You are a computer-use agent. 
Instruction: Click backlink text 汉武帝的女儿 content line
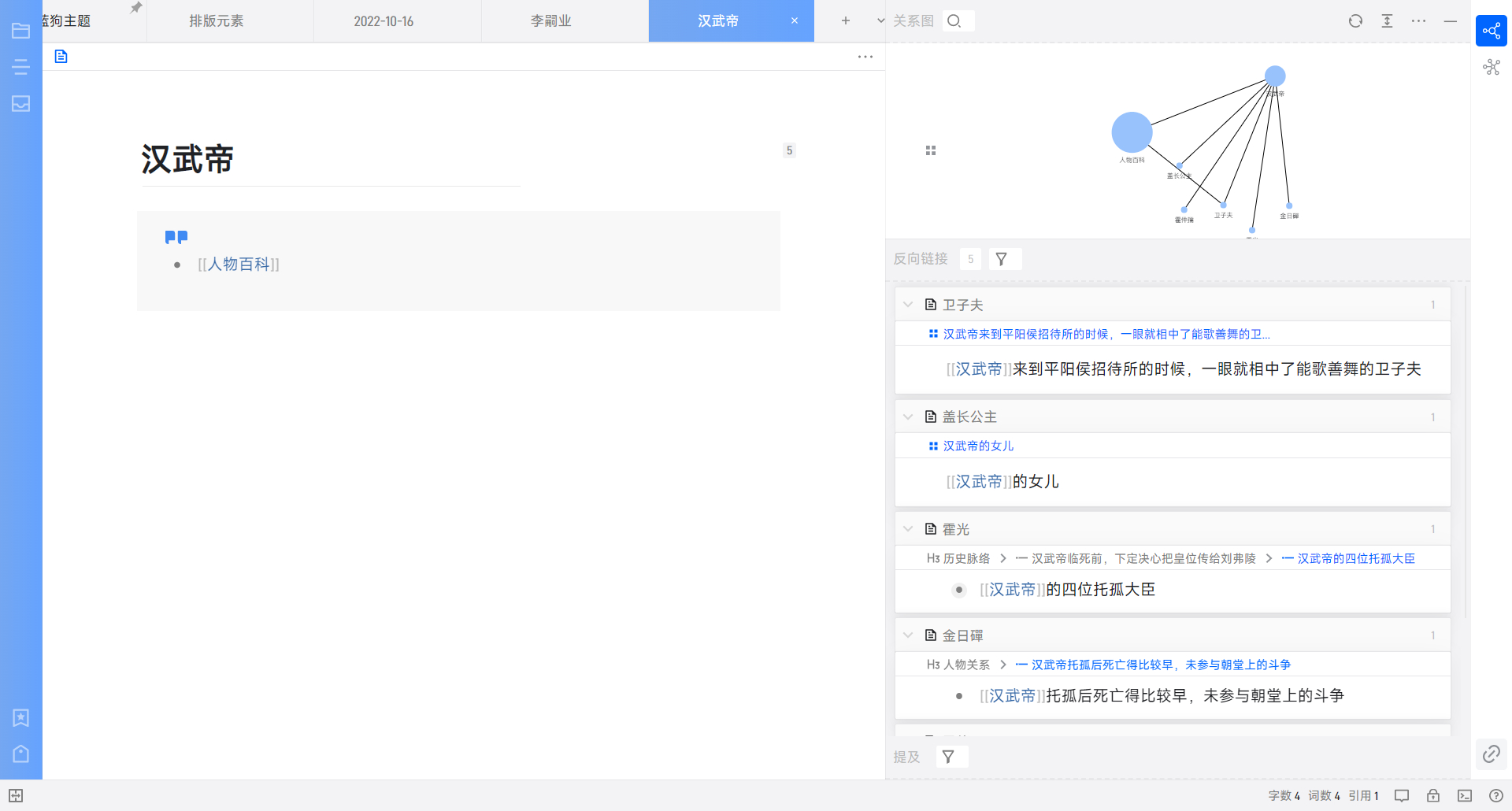click(1002, 481)
